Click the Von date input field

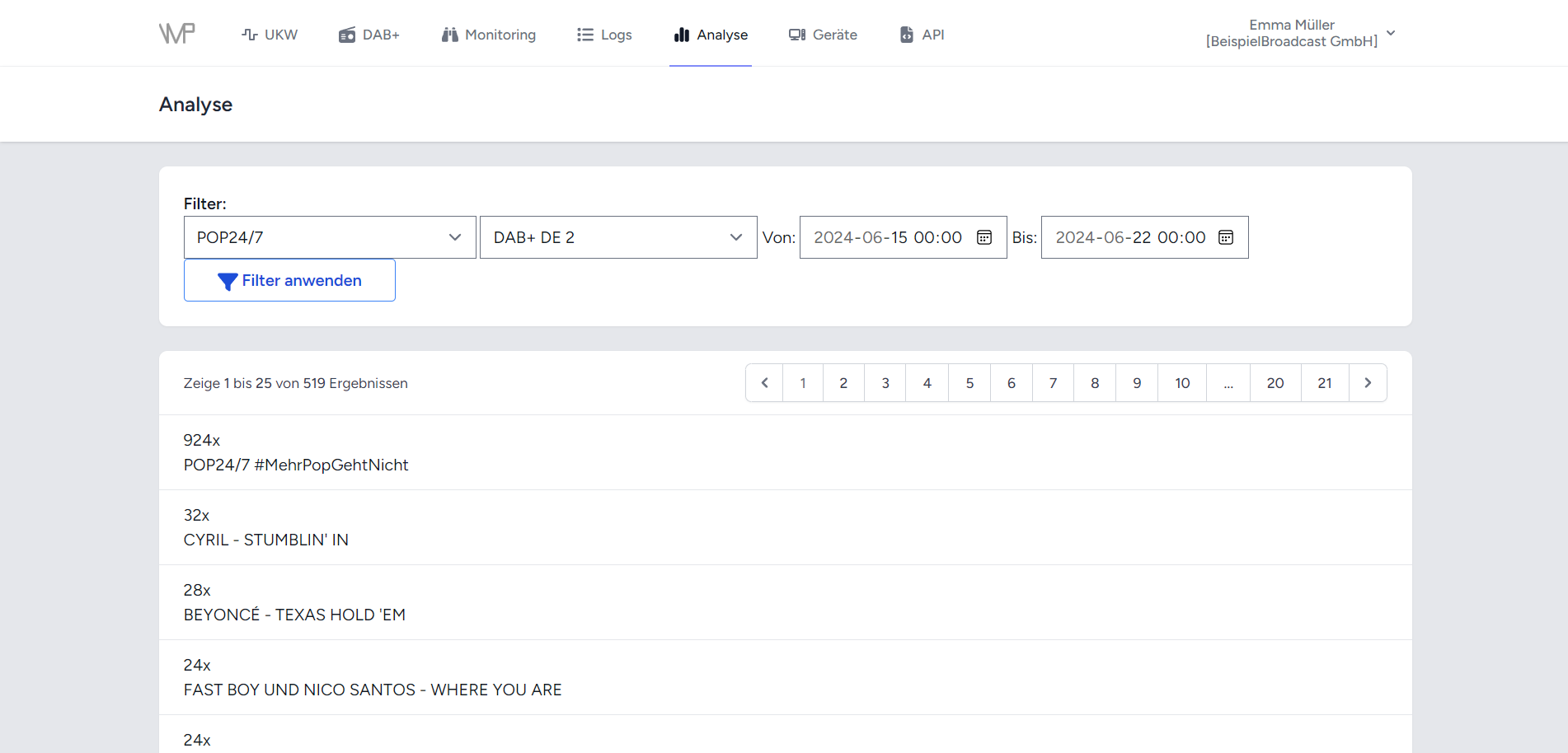point(903,237)
